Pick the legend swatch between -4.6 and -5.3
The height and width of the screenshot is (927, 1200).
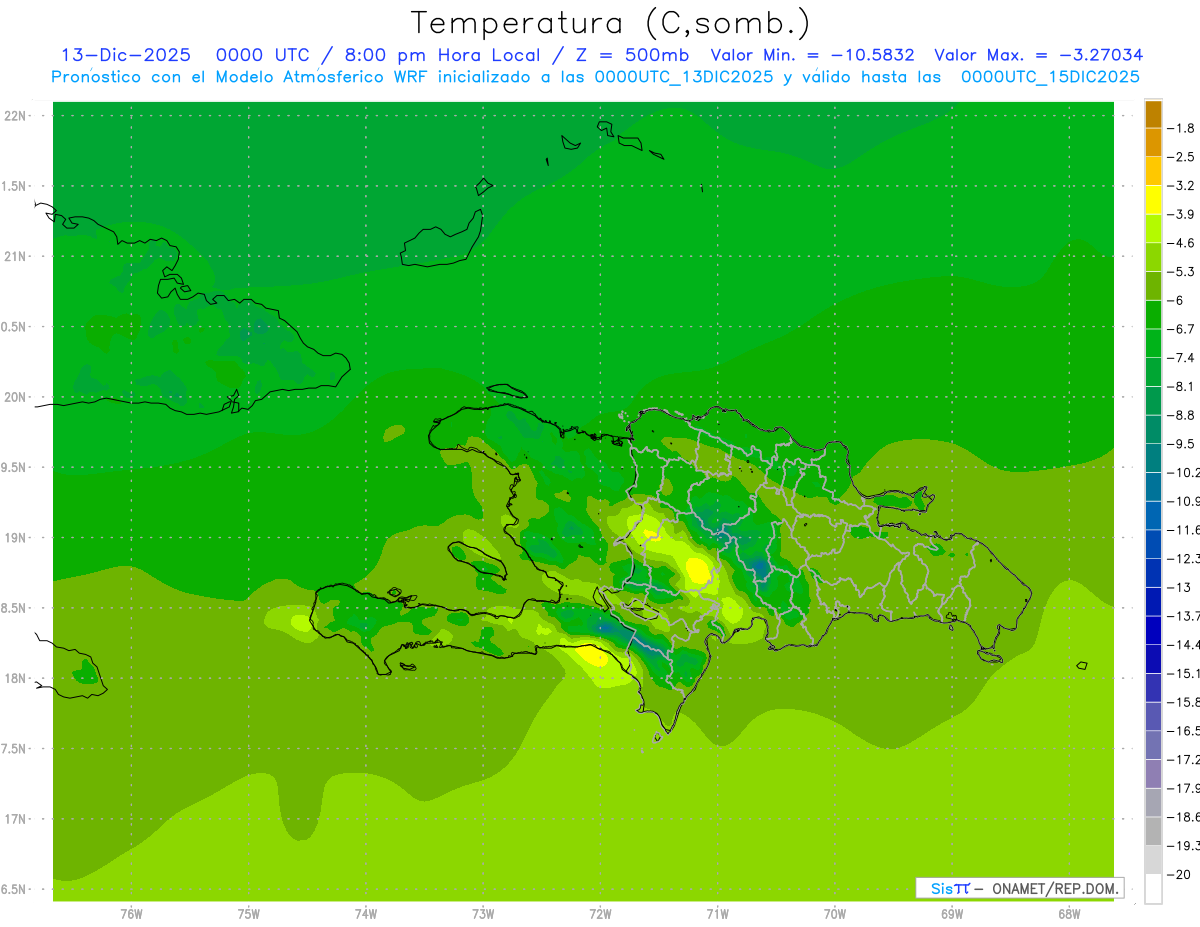pyautogui.click(x=1153, y=257)
